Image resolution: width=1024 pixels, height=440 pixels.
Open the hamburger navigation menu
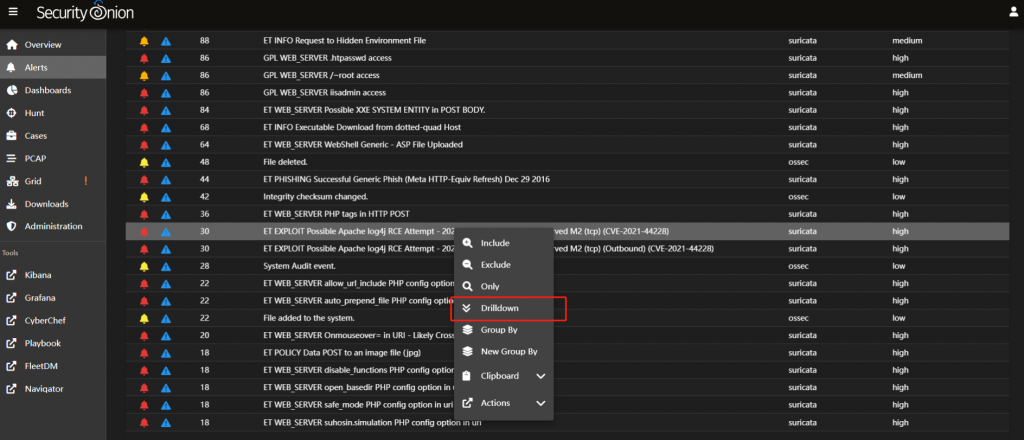(13, 12)
